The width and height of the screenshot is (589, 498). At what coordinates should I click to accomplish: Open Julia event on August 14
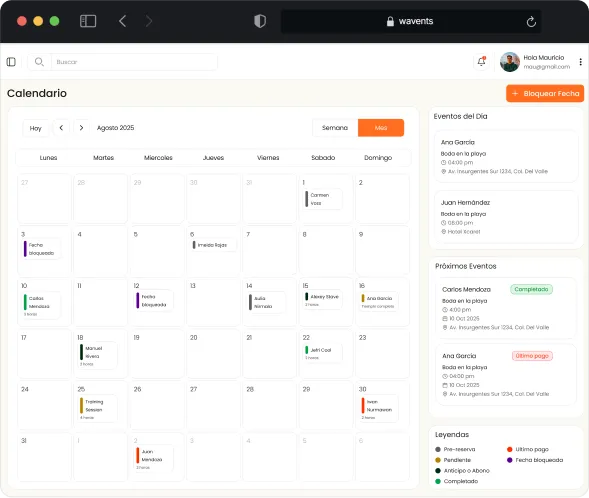click(x=267, y=302)
